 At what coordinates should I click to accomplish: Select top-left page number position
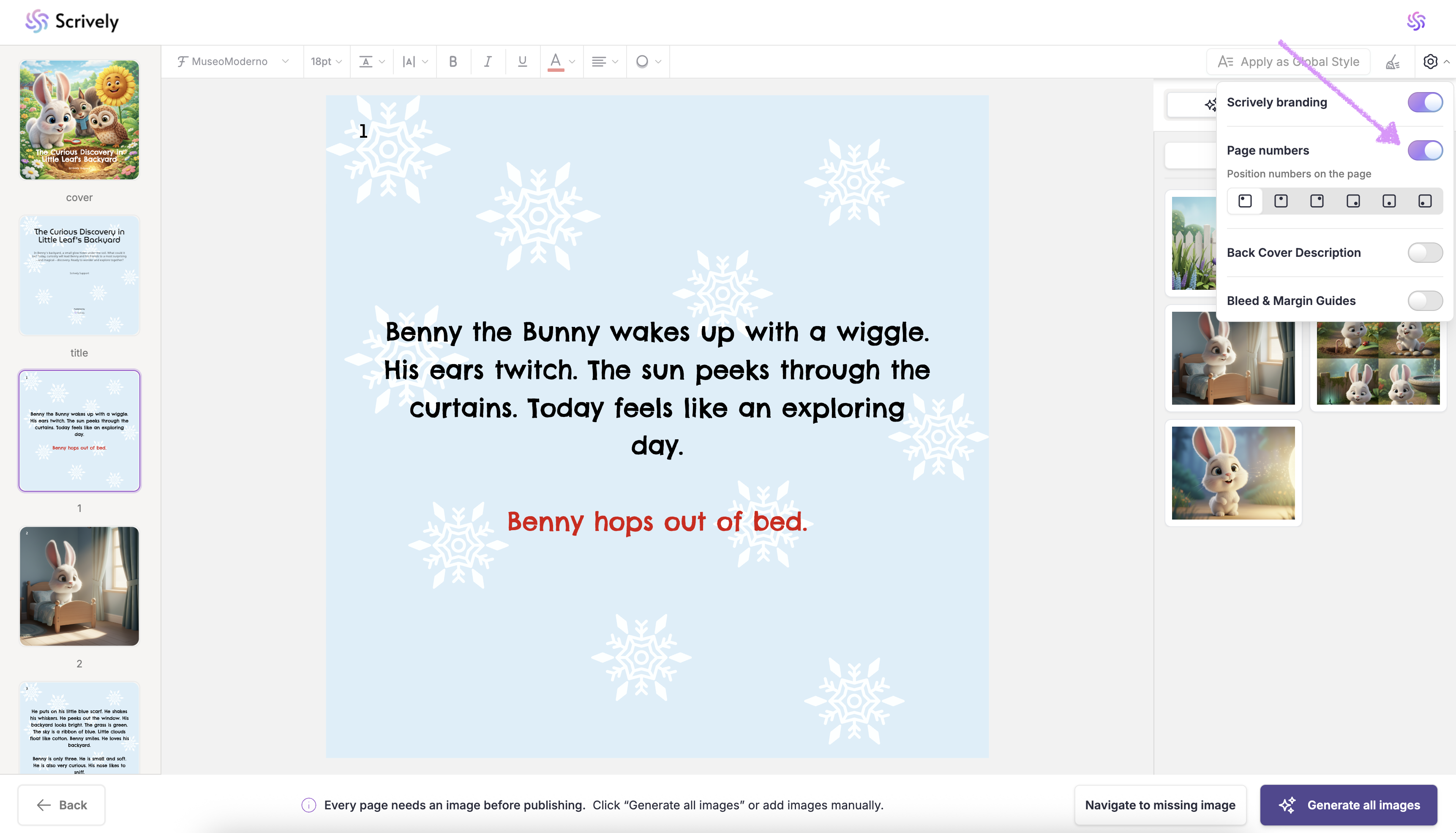coord(1245,201)
